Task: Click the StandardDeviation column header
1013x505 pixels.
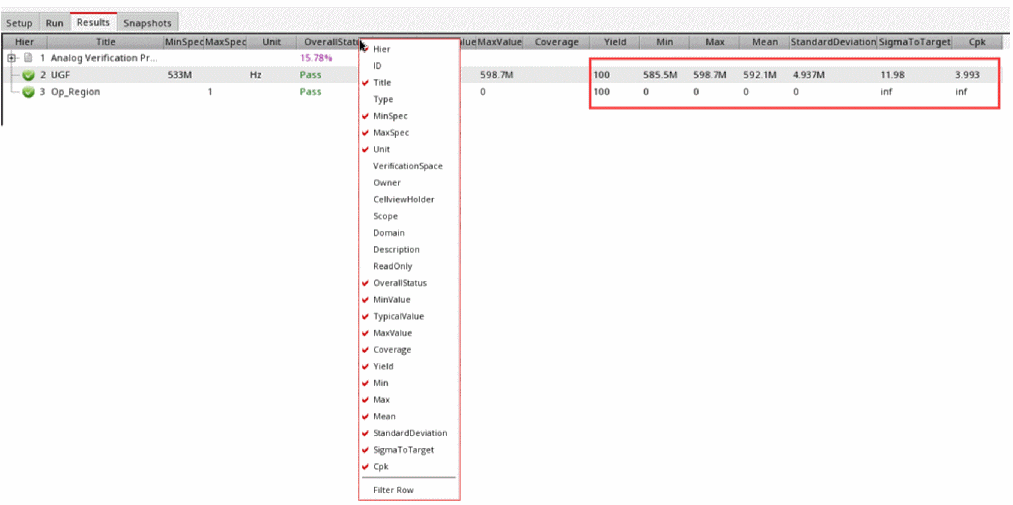Action: pyautogui.click(x=833, y=42)
